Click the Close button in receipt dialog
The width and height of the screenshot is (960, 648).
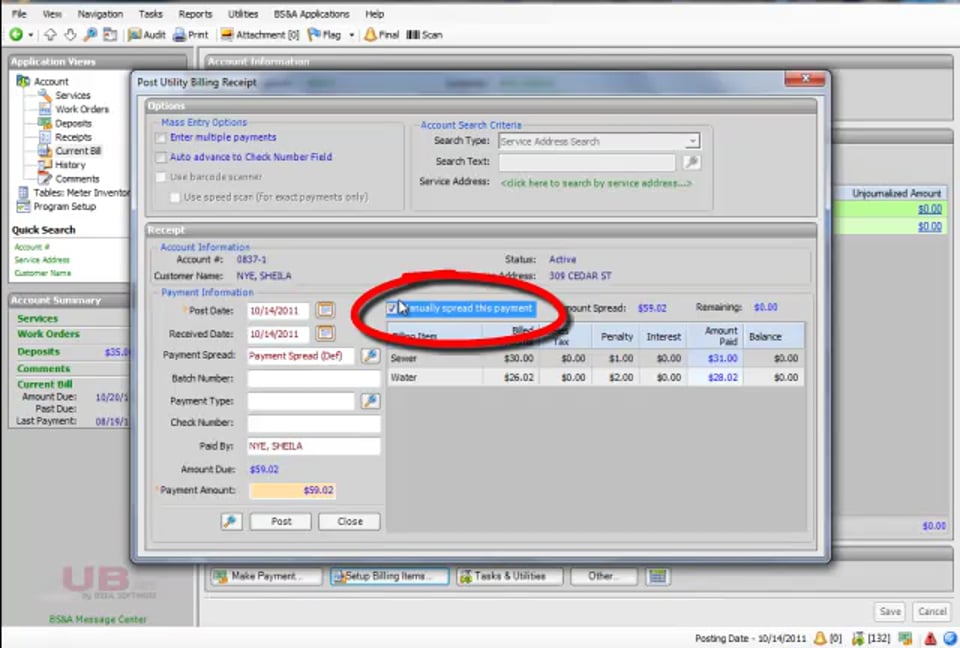coord(350,521)
